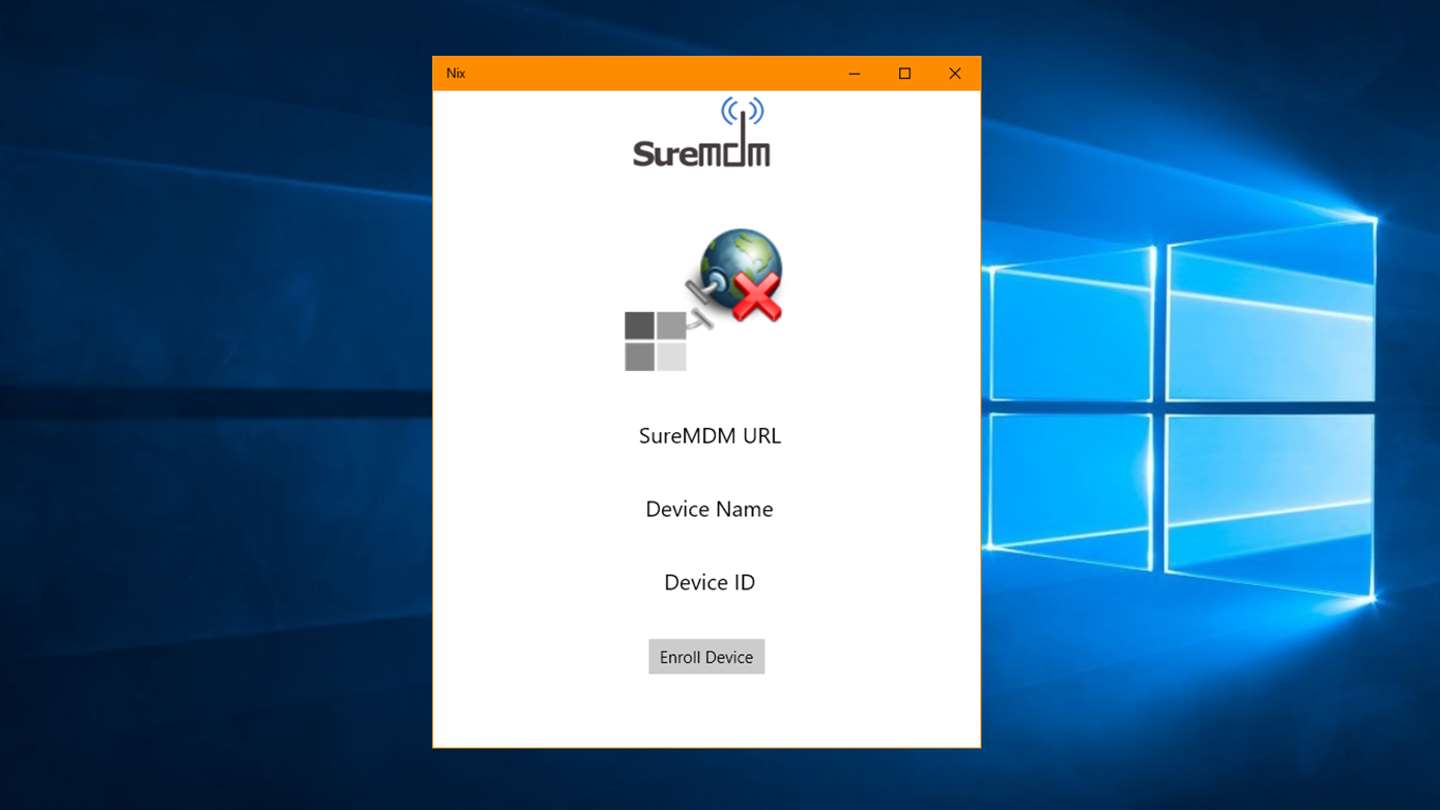Close the Nix window
Viewport: 1440px width, 810px height.
click(x=955, y=73)
